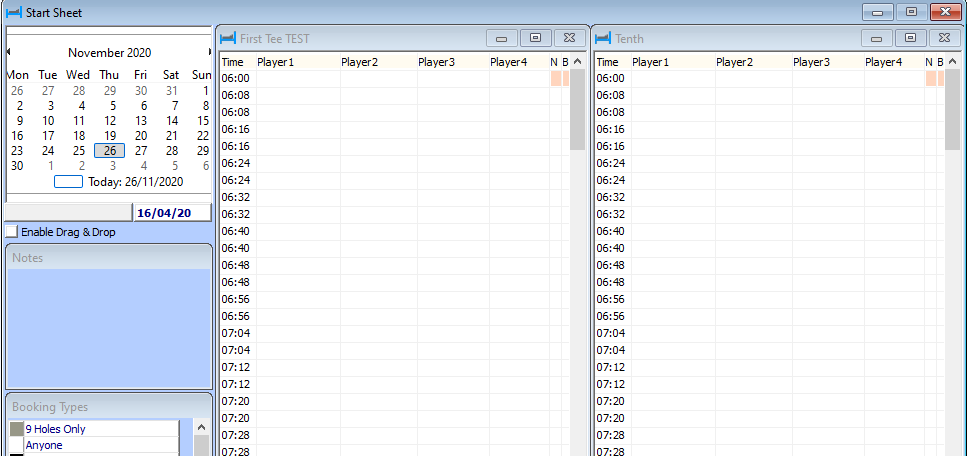Viewport: 967px width, 456px height.
Task: Select the 9 Holes Only booking type
Action: (x=101, y=429)
